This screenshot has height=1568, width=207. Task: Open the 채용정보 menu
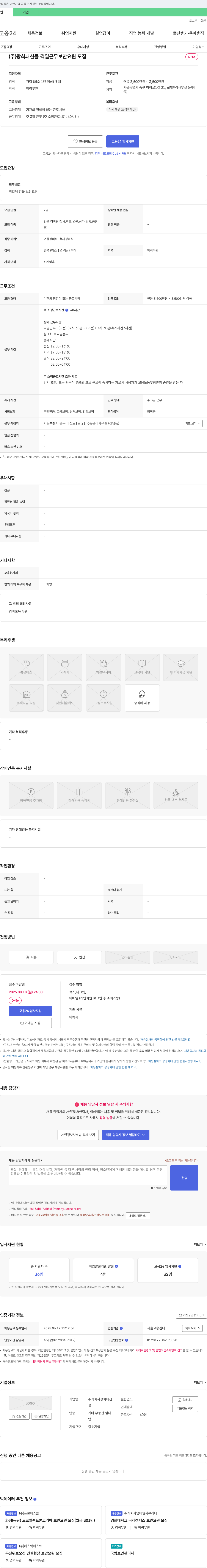tap(34, 33)
